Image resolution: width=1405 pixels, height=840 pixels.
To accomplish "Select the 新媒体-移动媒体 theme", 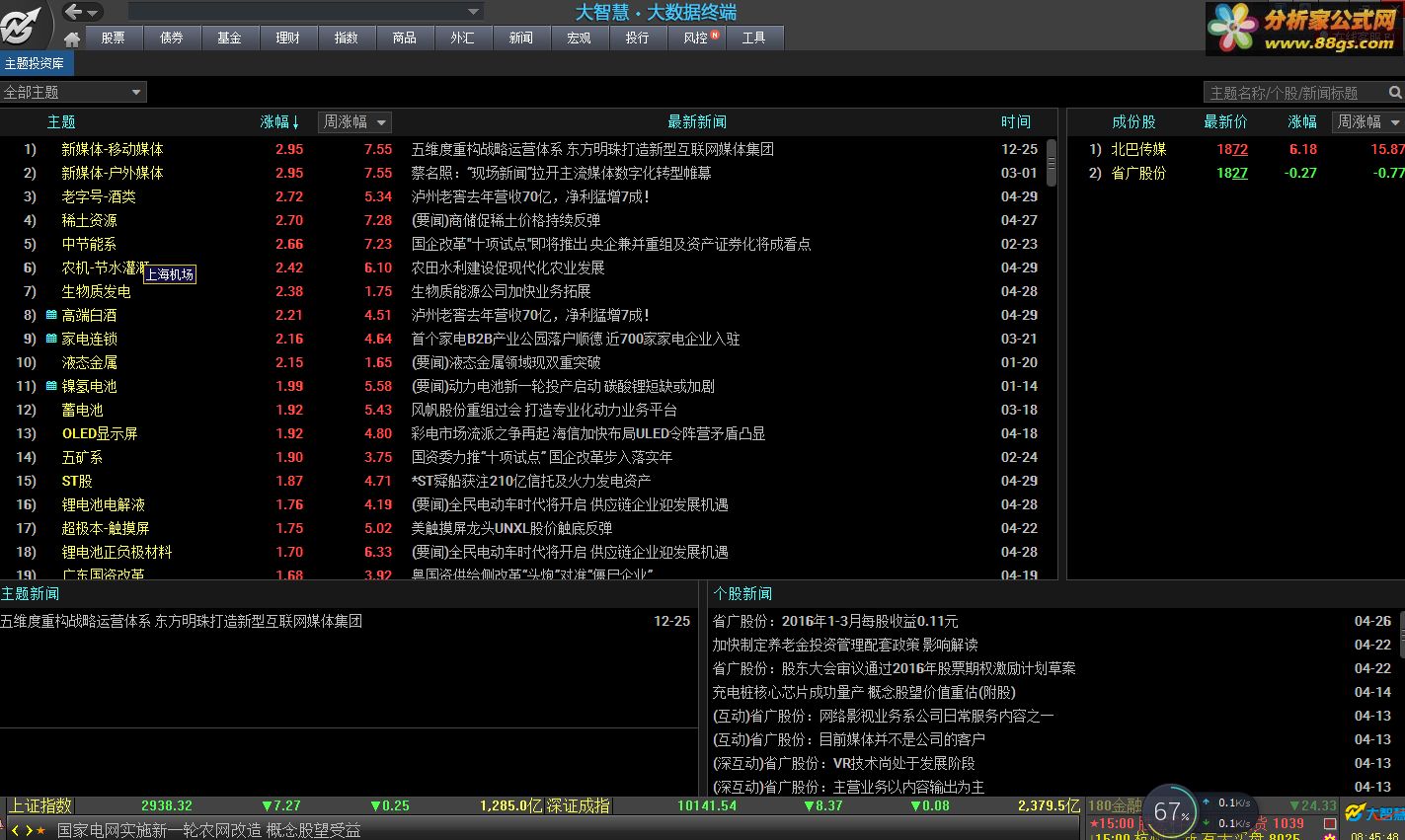I will point(113,149).
